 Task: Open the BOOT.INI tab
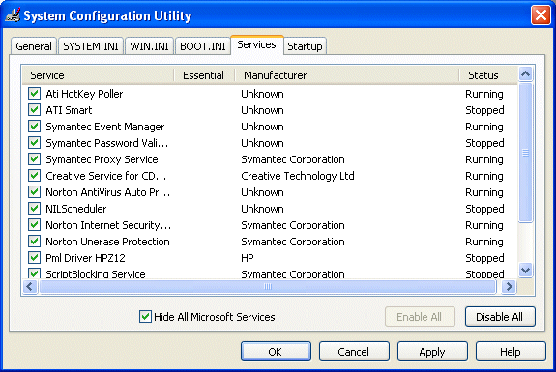[x=202, y=46]
